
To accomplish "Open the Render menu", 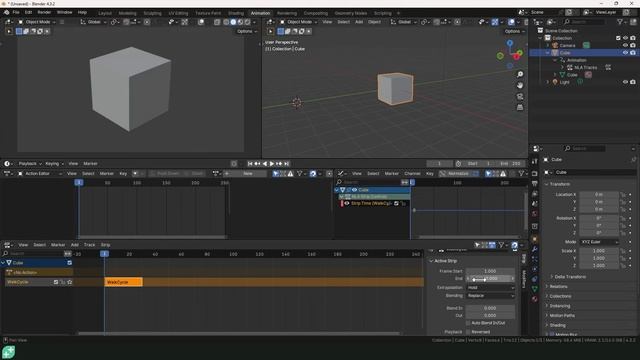I will pos(44,12).
